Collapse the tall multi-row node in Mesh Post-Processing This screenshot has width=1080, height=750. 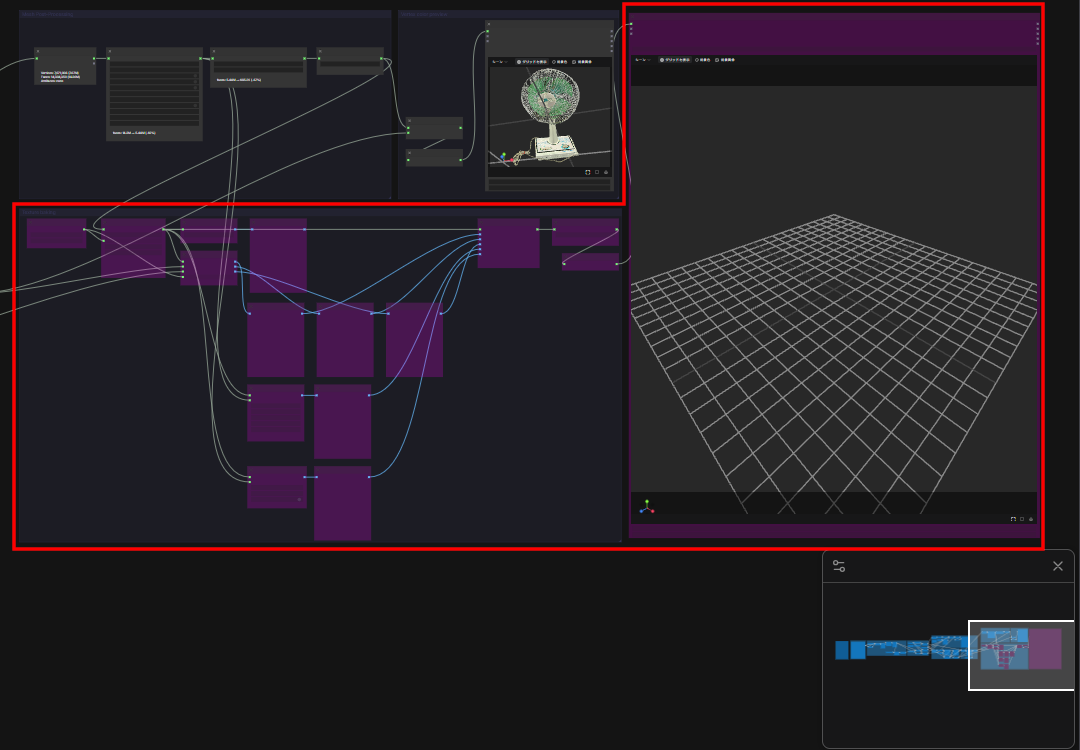click(x=110, y=51)
